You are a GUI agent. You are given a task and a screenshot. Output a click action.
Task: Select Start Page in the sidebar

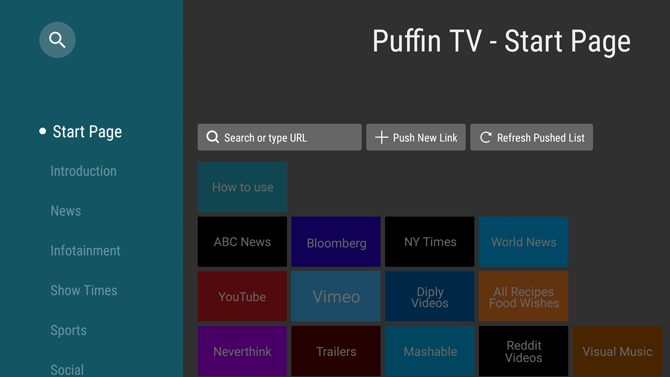(87, 132)
